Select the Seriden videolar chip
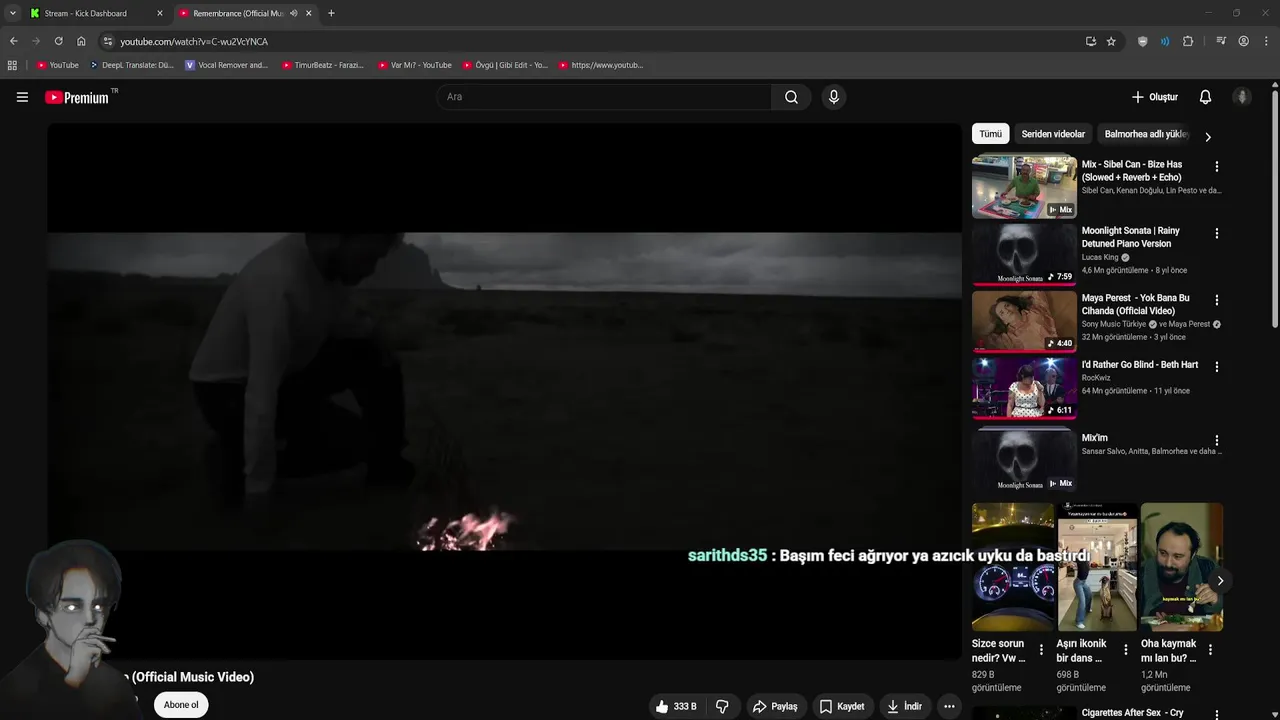The image size is (1280, 720). (x=1053, y=134)
